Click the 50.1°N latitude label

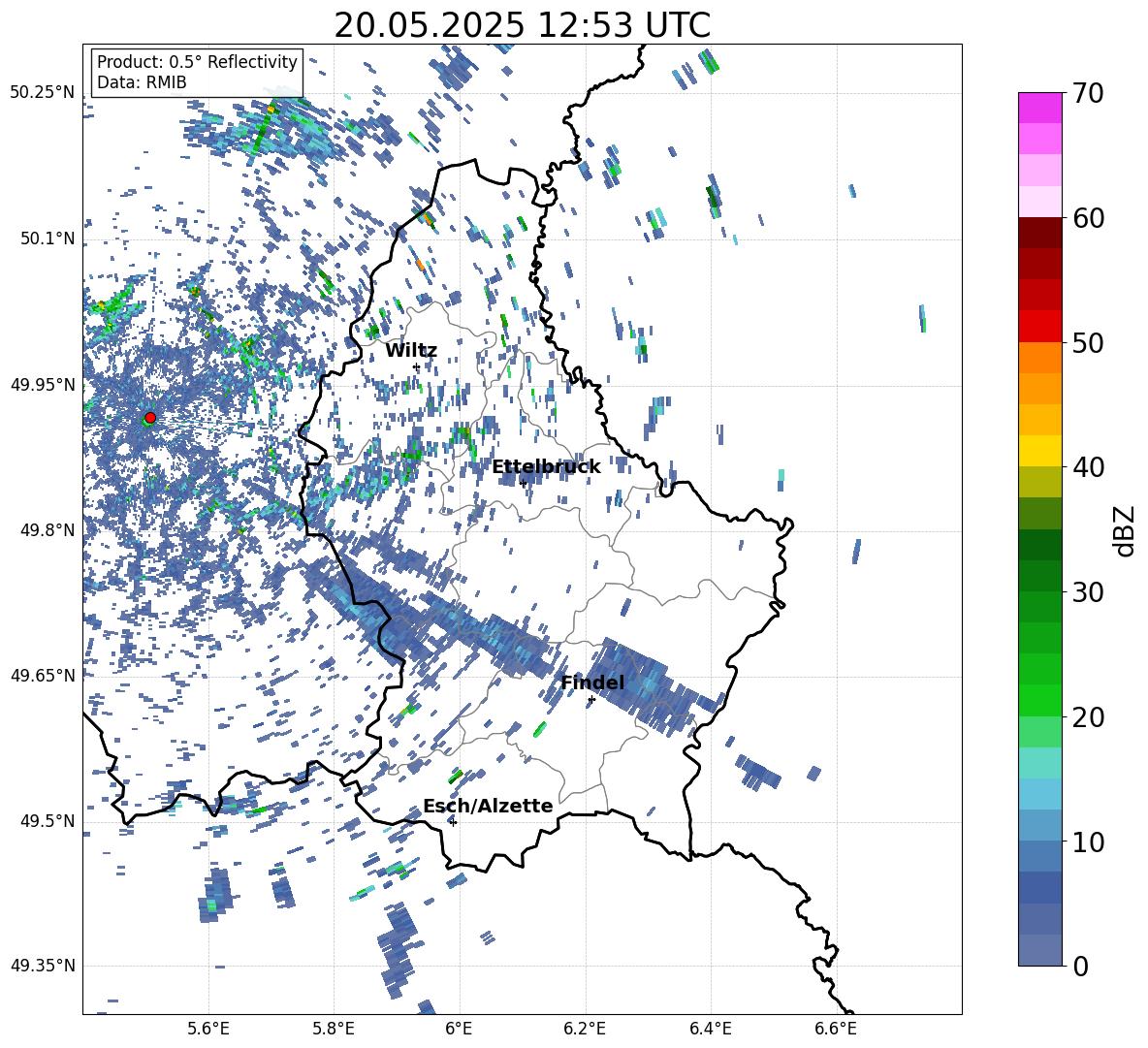tap(47, 238)
